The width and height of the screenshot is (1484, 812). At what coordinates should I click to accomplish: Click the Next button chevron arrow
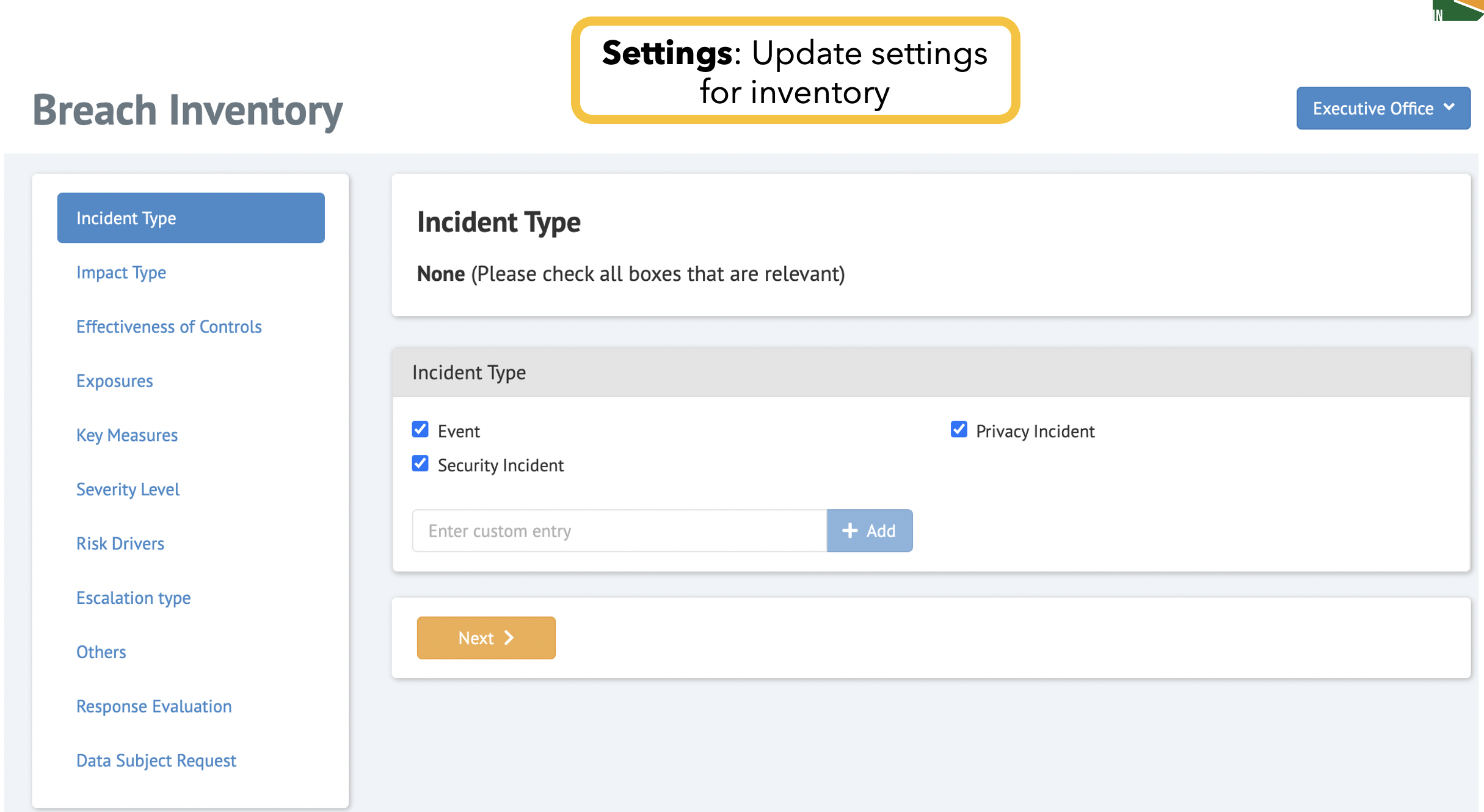tap(509, 638)
